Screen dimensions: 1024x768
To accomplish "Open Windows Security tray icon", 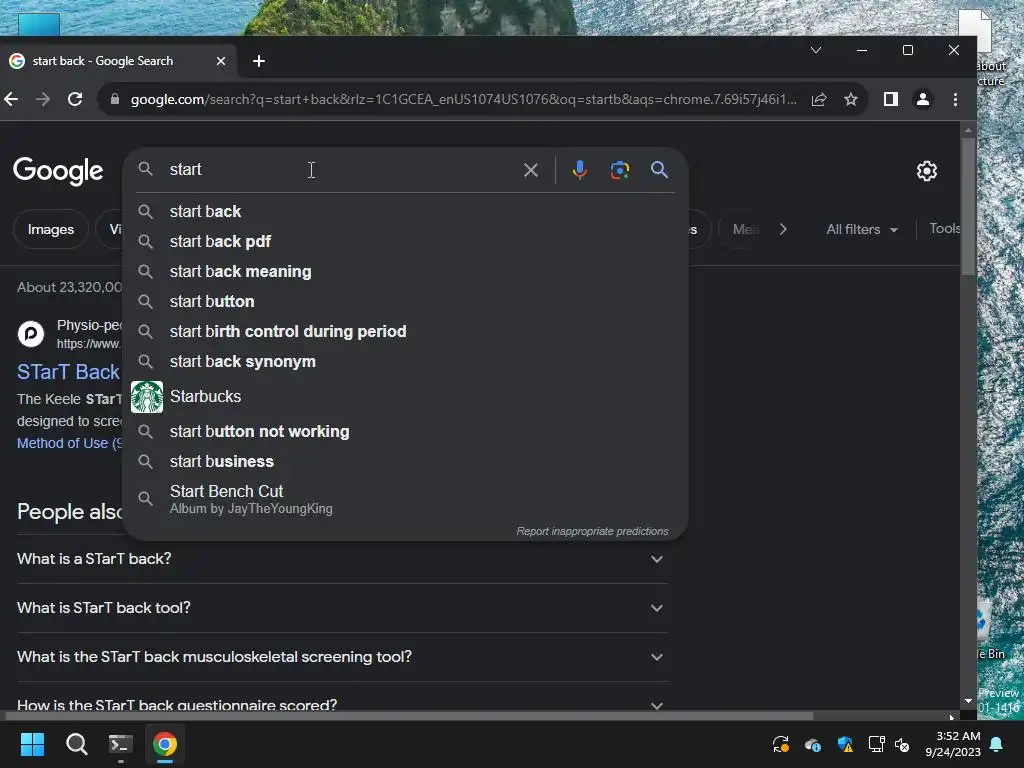I will coord(845,744).
